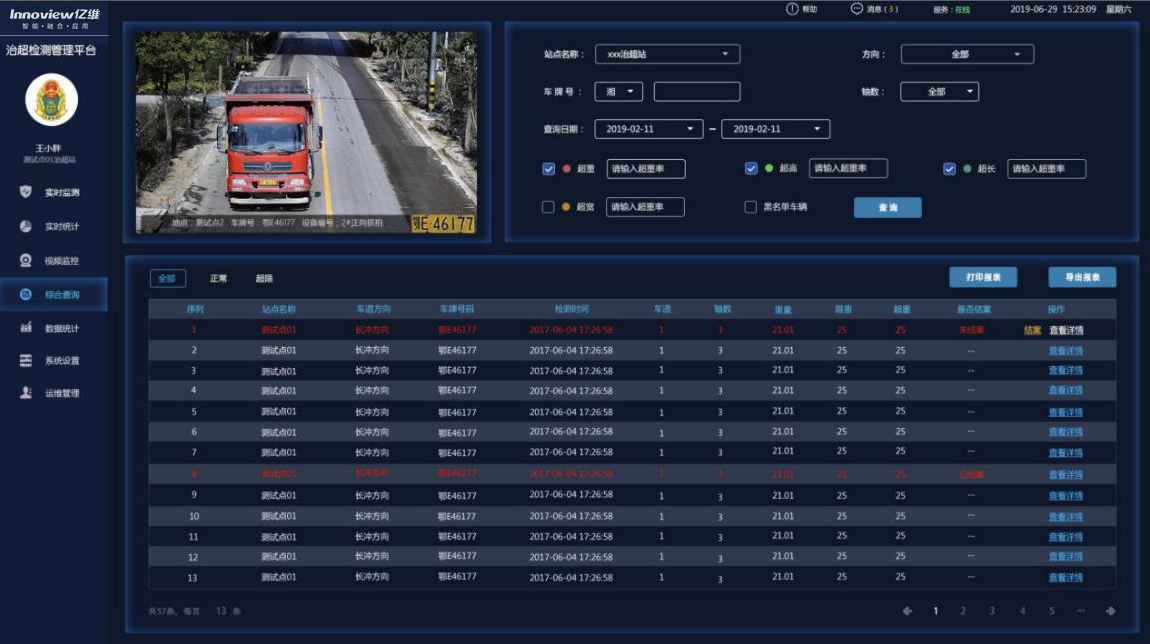Viewport: 1150px width, 644px height.
Task: Switch to the 超限 tab
Action: 264,279
